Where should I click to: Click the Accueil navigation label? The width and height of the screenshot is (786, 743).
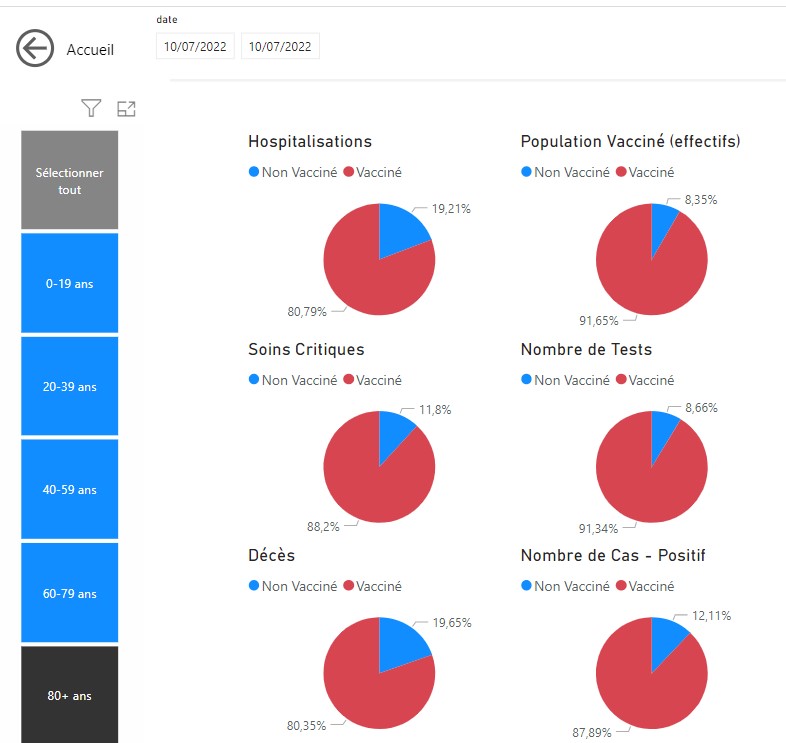(90, 49)
